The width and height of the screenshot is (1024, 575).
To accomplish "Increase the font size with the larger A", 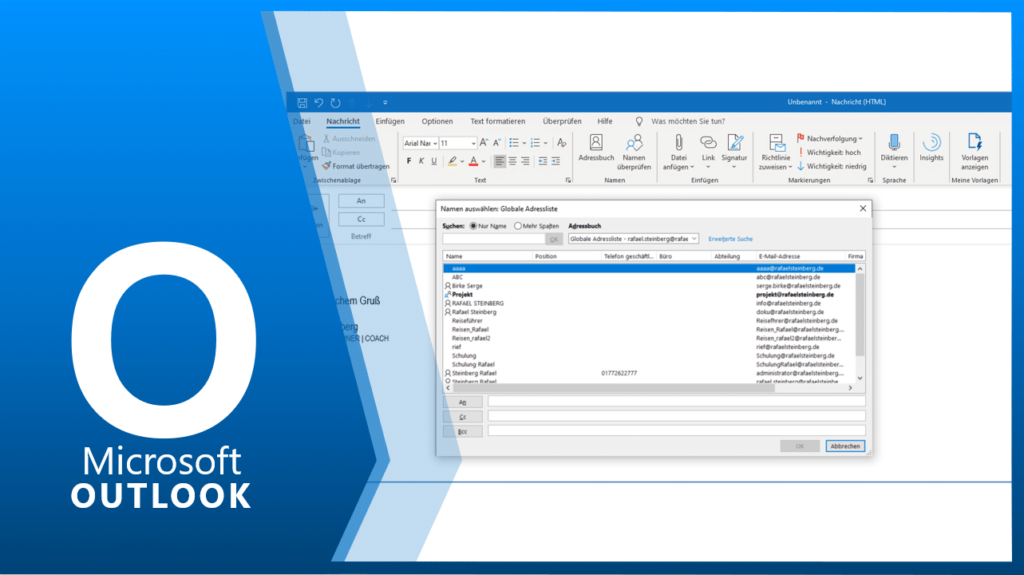I will [484, 142].
